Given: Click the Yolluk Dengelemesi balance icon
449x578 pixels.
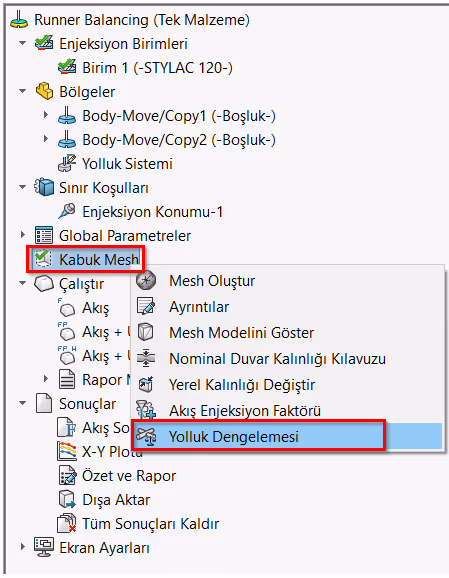Looking at the screenshot, I should (x=146, y=436).
